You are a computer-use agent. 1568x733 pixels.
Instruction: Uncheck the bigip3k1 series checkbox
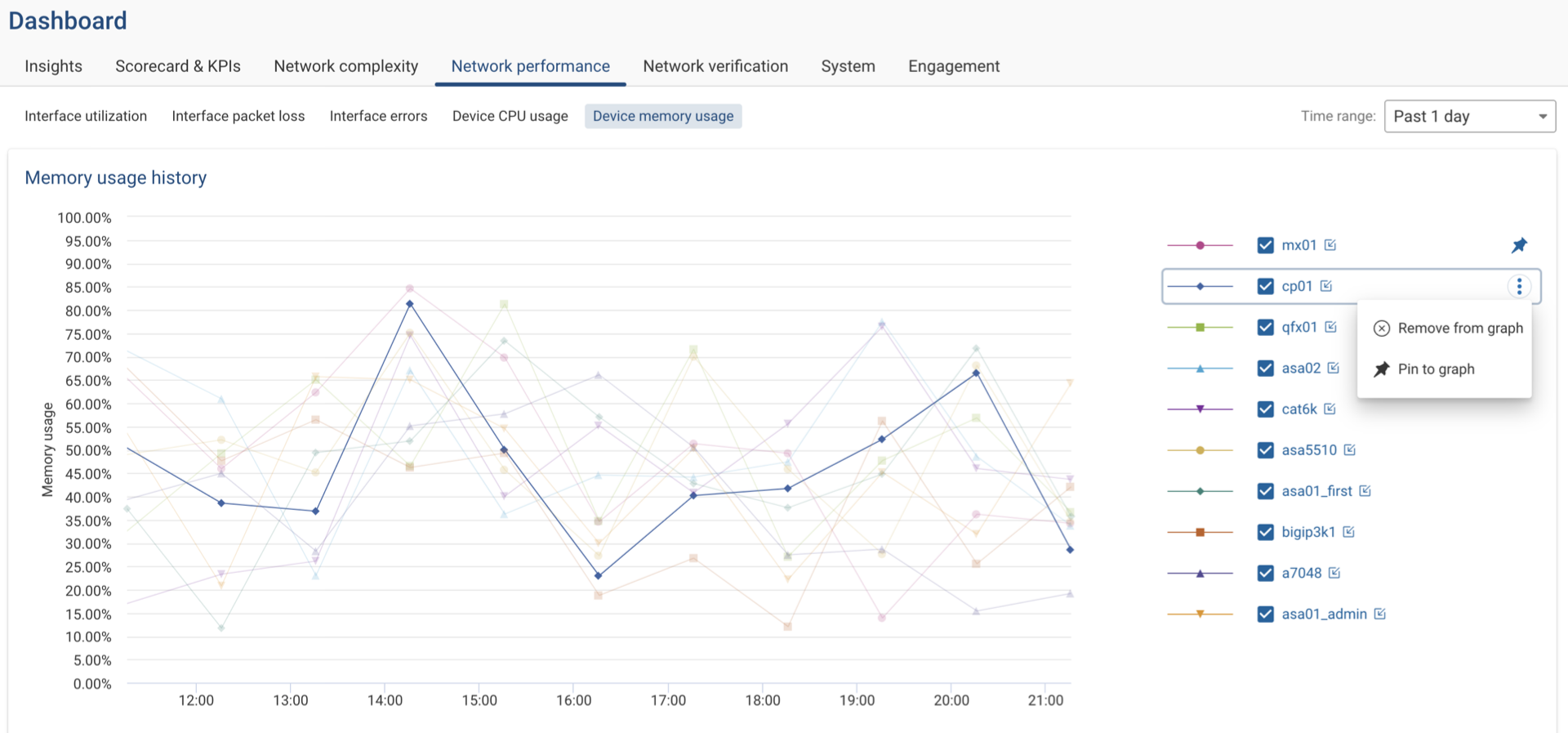click(1266, 532)
